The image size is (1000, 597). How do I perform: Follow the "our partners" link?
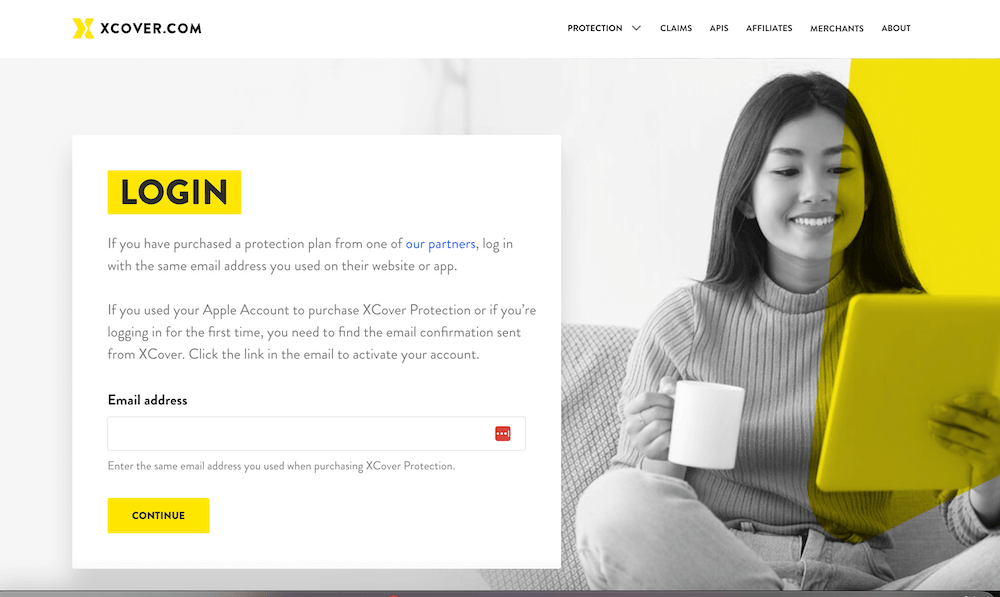pyautogui.click(x=440, y=244)
